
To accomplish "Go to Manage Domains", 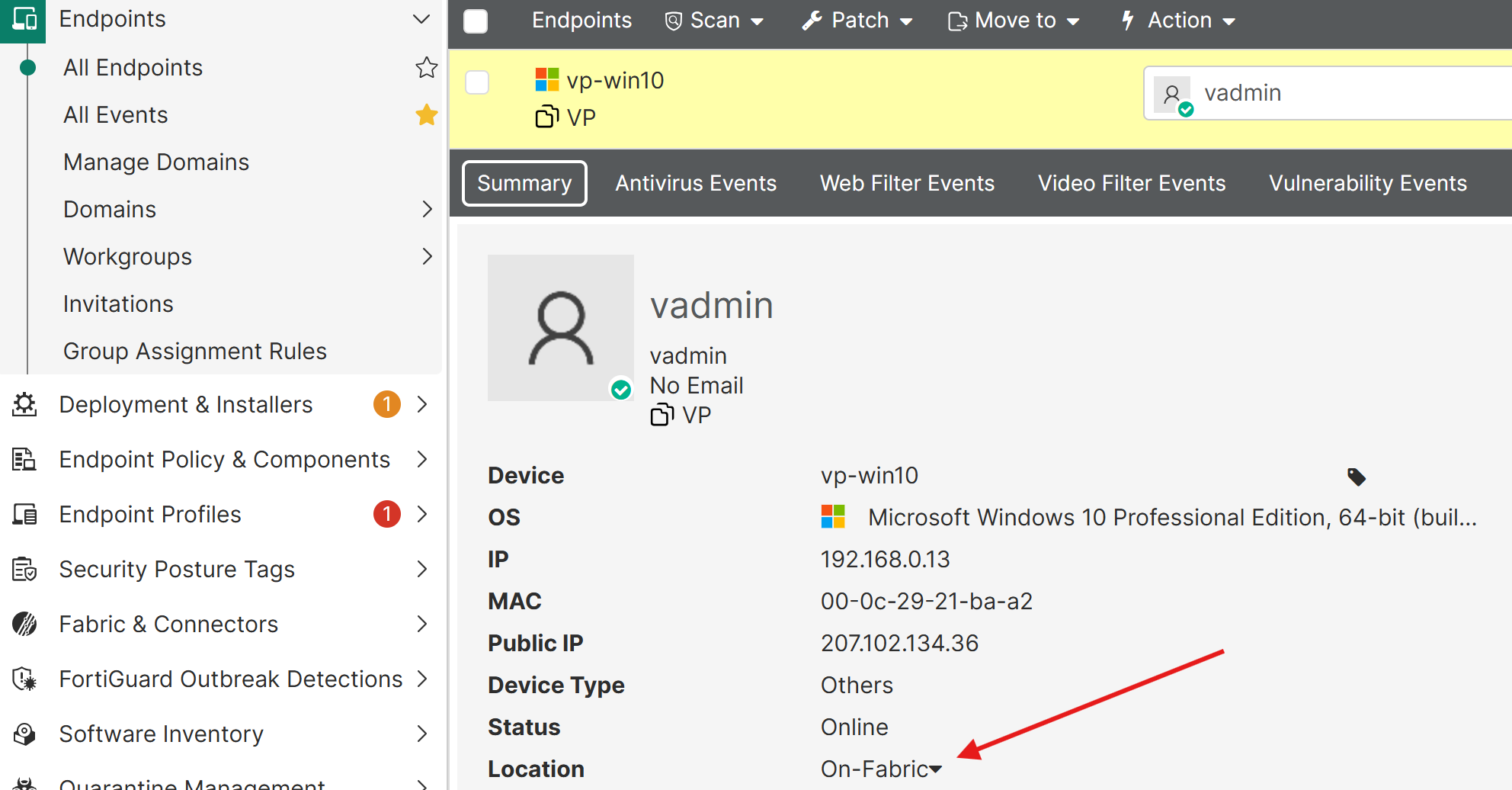I will (156, 162).
